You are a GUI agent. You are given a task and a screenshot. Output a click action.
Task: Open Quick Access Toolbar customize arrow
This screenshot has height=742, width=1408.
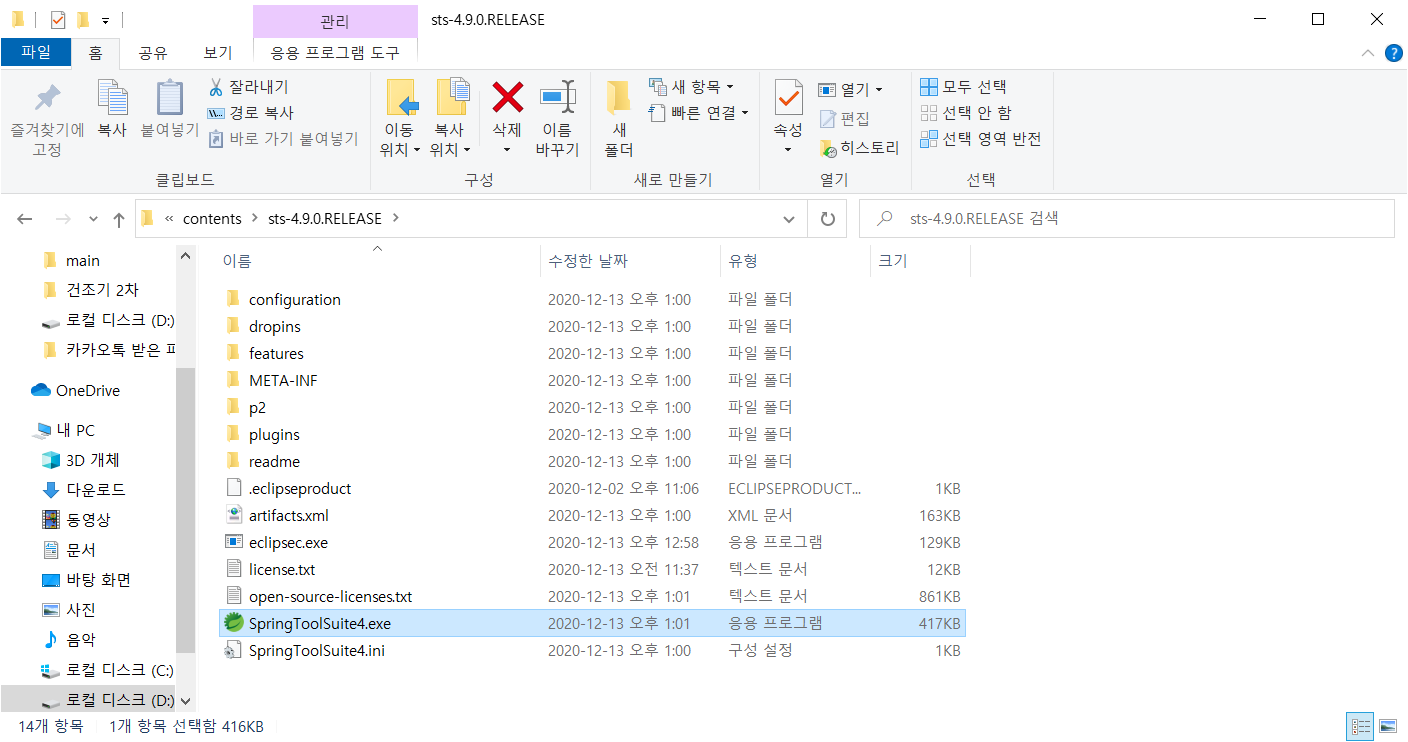point(105,20)
